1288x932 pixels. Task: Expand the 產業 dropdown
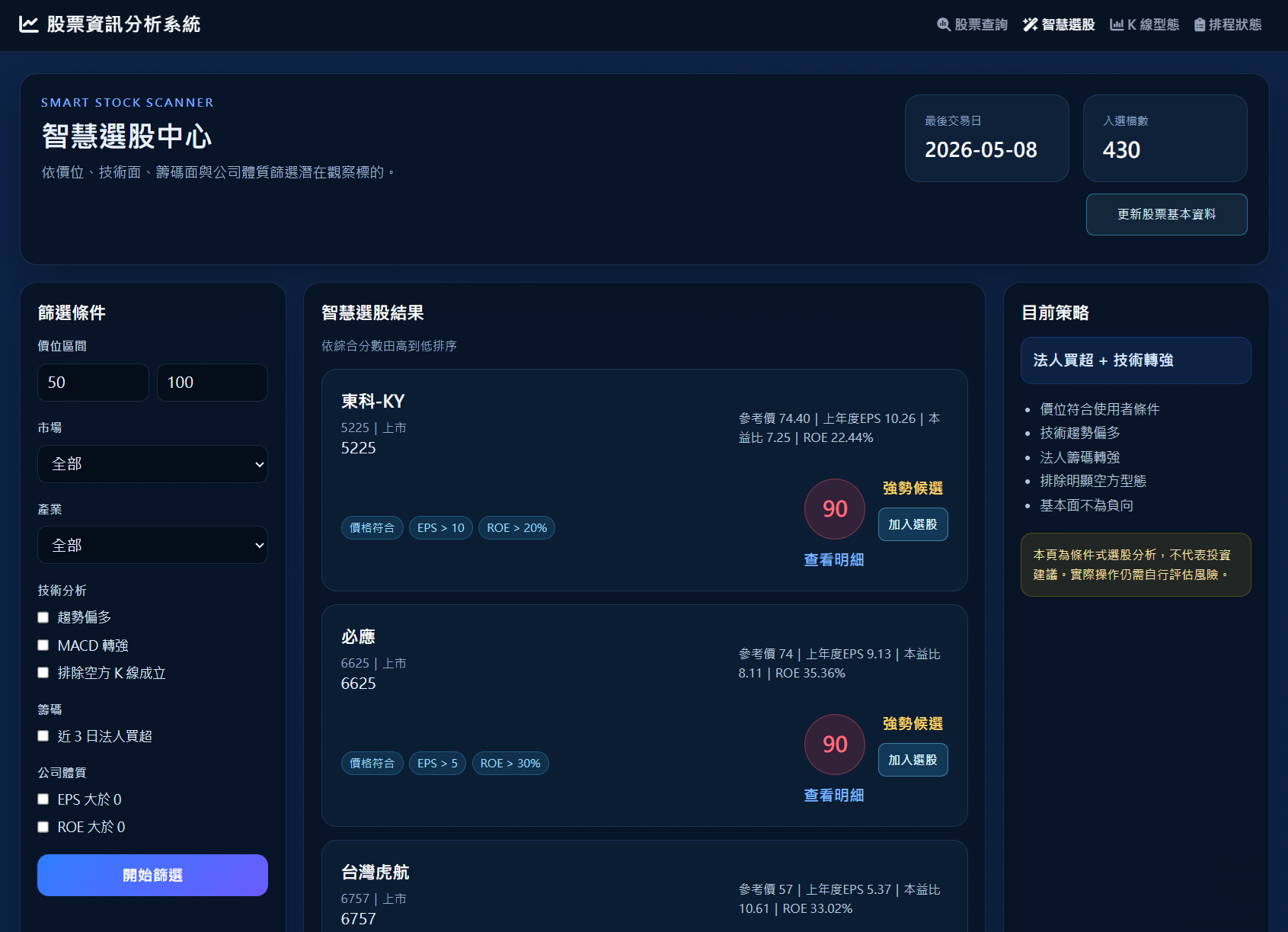[152, 545]
